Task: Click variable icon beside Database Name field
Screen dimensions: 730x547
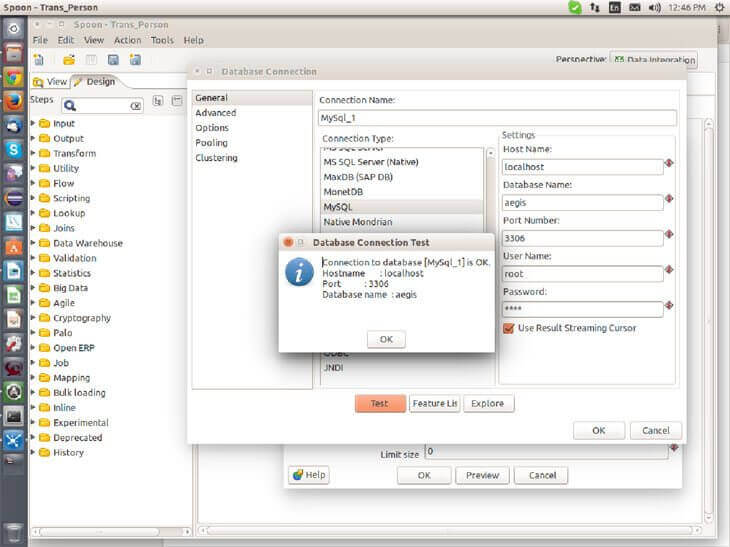Action: [x=669, y=198]
